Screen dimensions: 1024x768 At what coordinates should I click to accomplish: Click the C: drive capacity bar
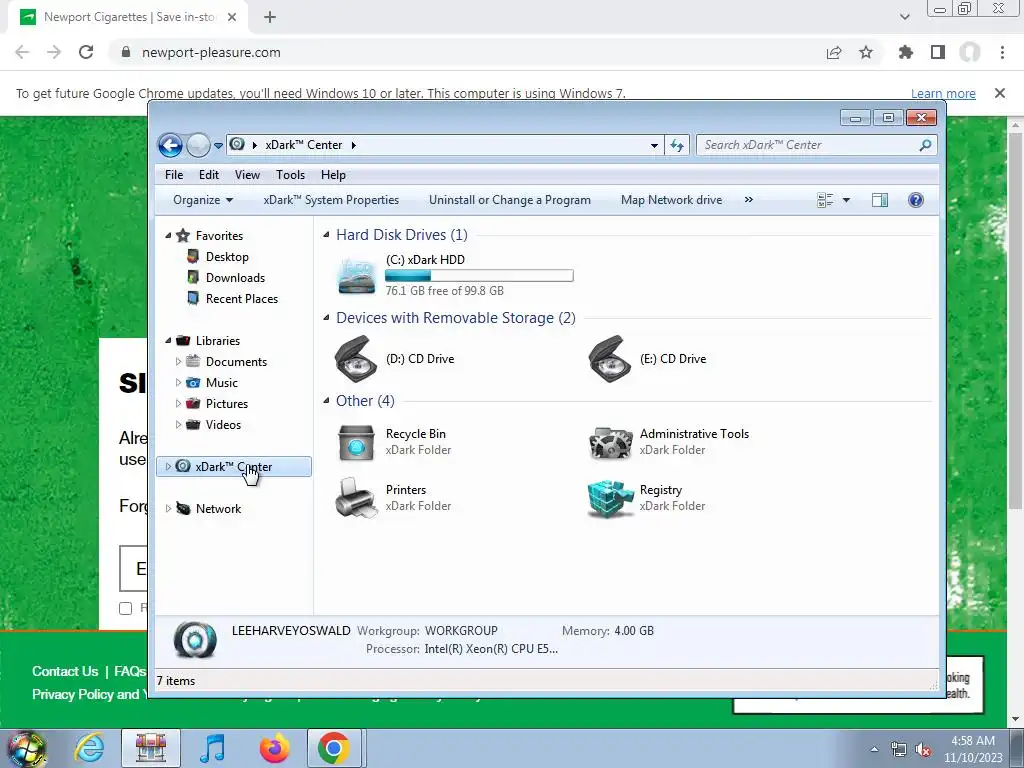click(479, 276)
